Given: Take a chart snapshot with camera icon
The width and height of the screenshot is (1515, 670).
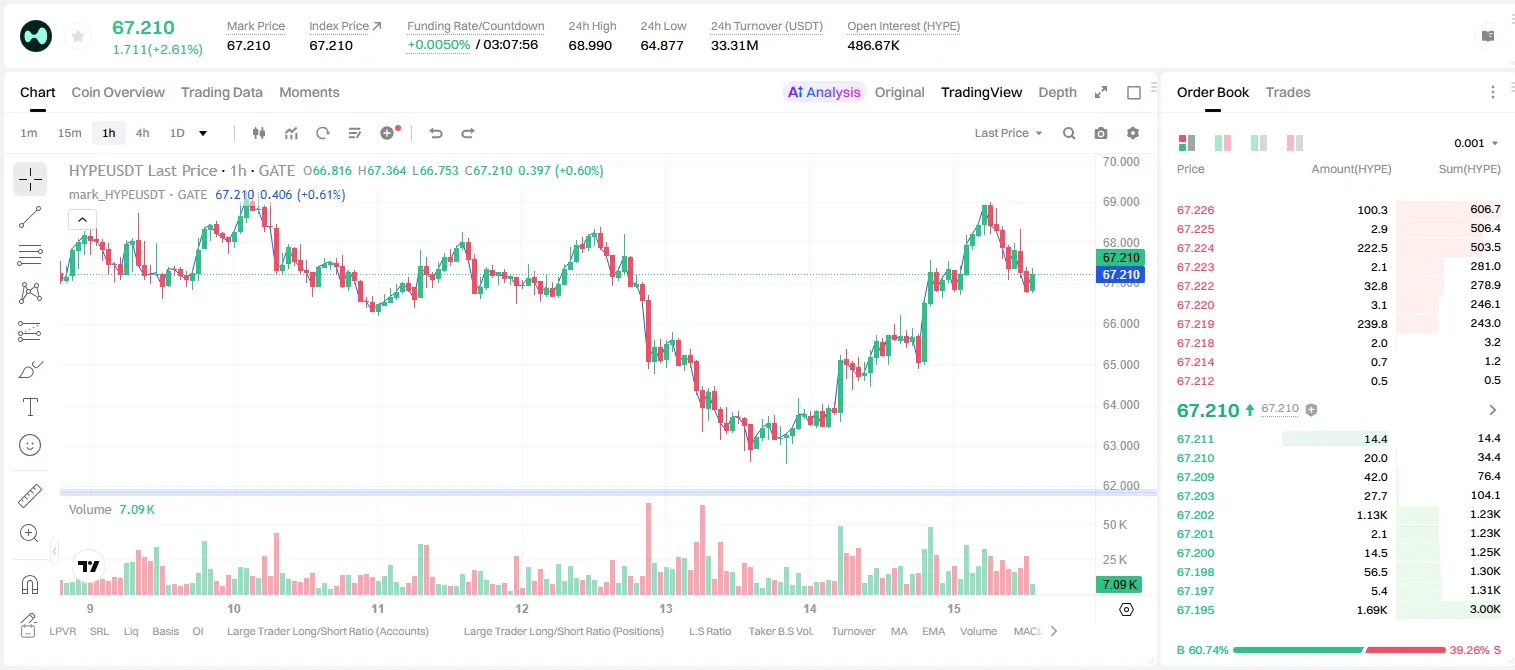Looking at the screenshot, I should (1101, 133).
